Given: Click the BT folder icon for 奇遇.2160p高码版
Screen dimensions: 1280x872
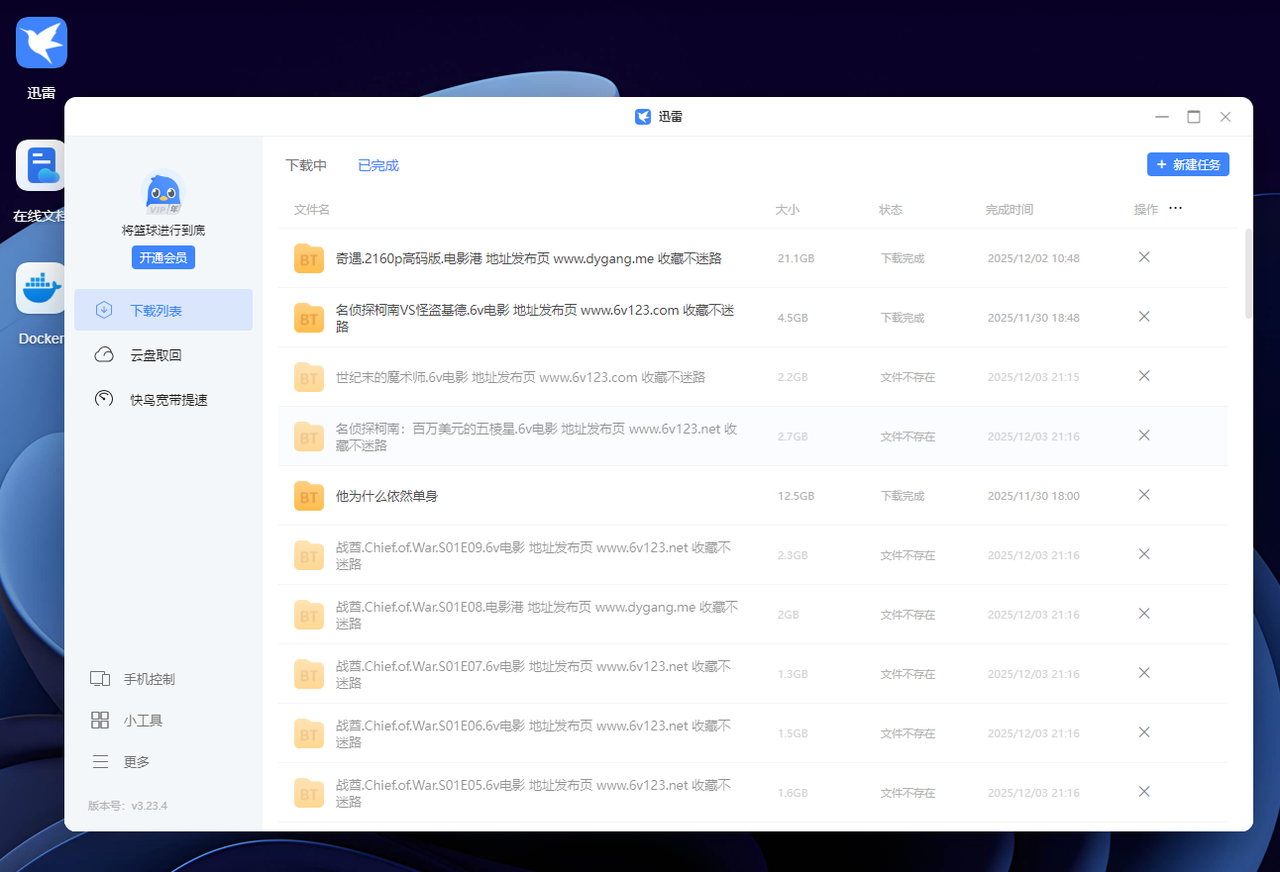Looking at the screenshot, I should [x=309, y=258].
